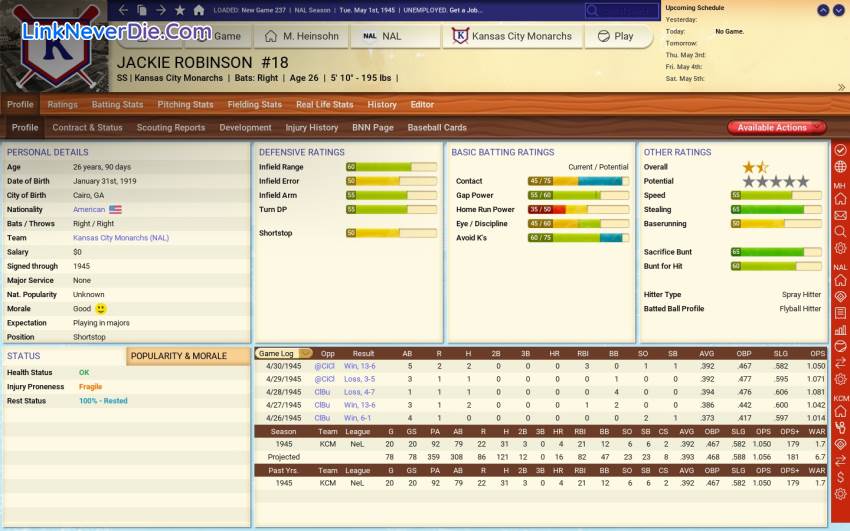Open the gear icon in the NAL sidebar section
The width and height of the screenshot is (850, 531).
[840, 379]
